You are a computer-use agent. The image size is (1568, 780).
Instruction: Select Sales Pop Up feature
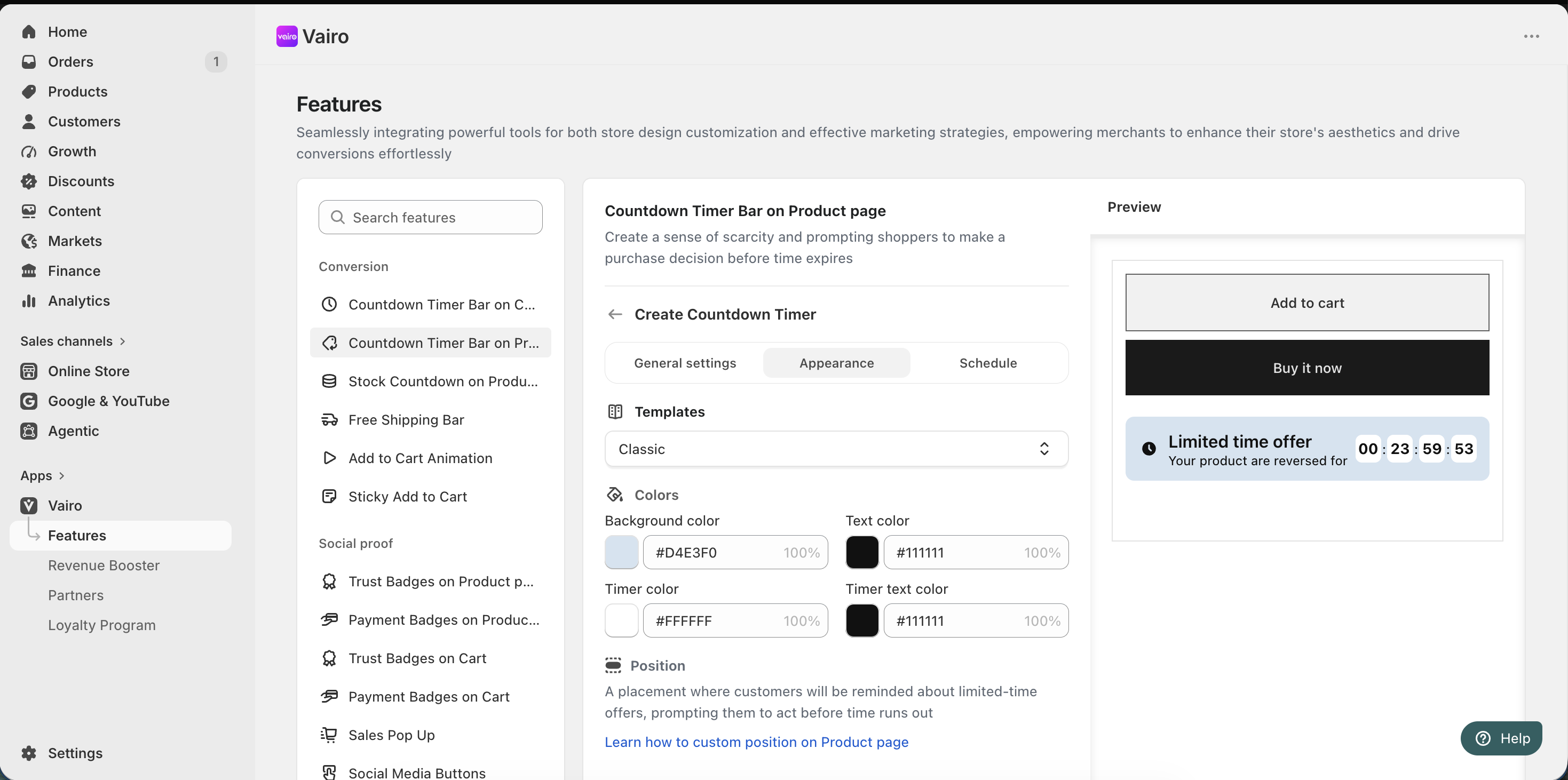click(x=430, y=734)
